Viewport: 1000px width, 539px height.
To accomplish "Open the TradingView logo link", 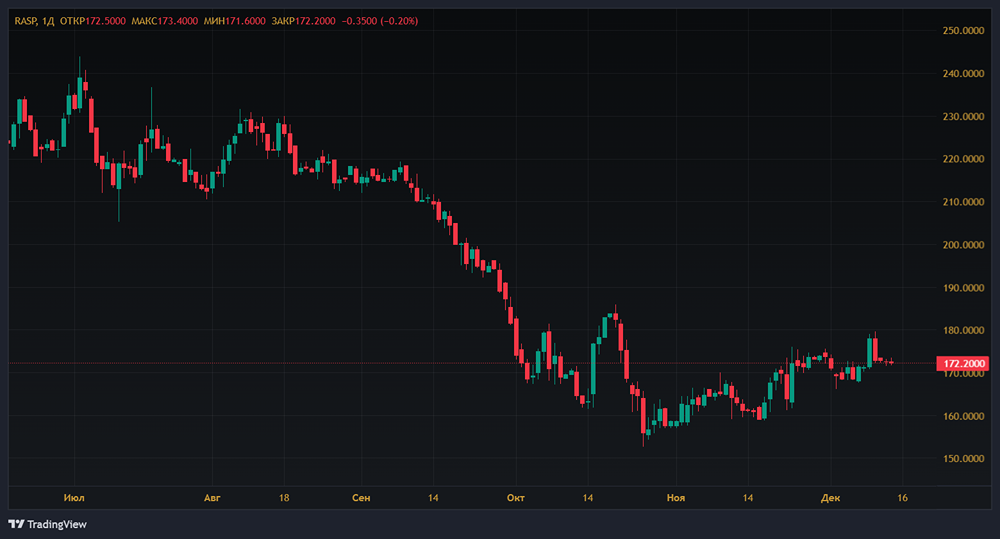I will 48,524.
